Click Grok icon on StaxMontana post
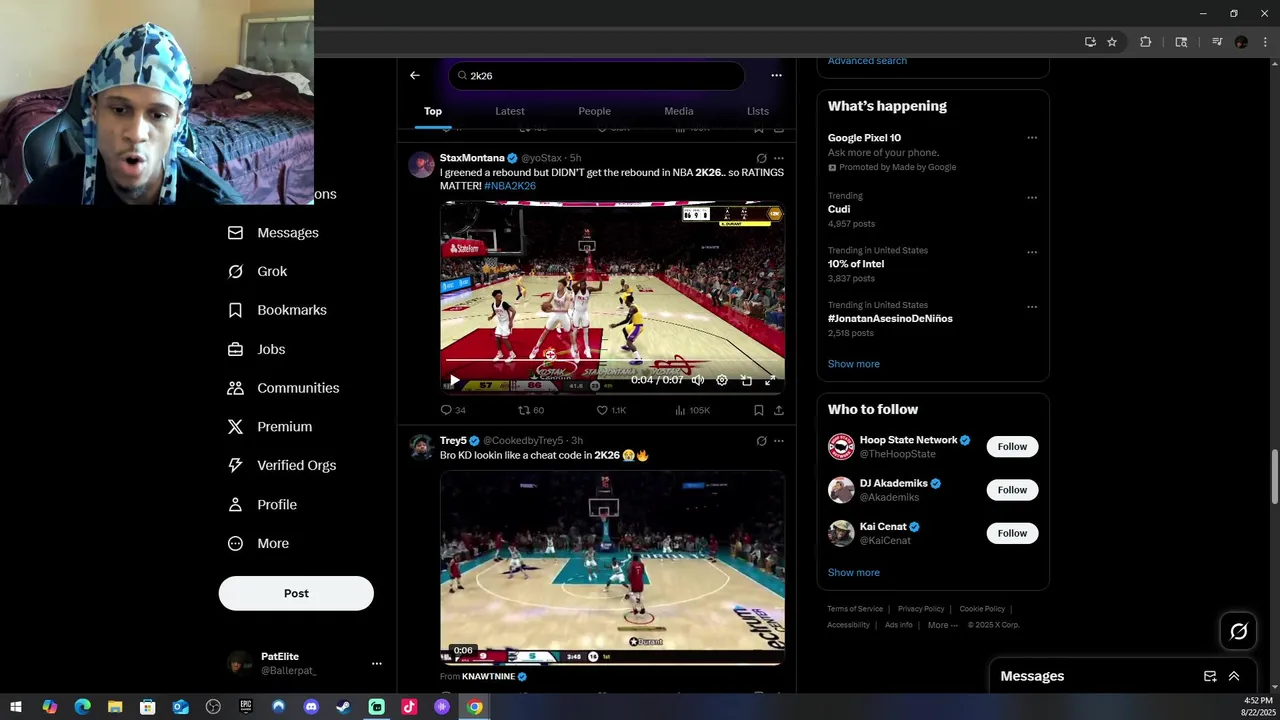 761,158
